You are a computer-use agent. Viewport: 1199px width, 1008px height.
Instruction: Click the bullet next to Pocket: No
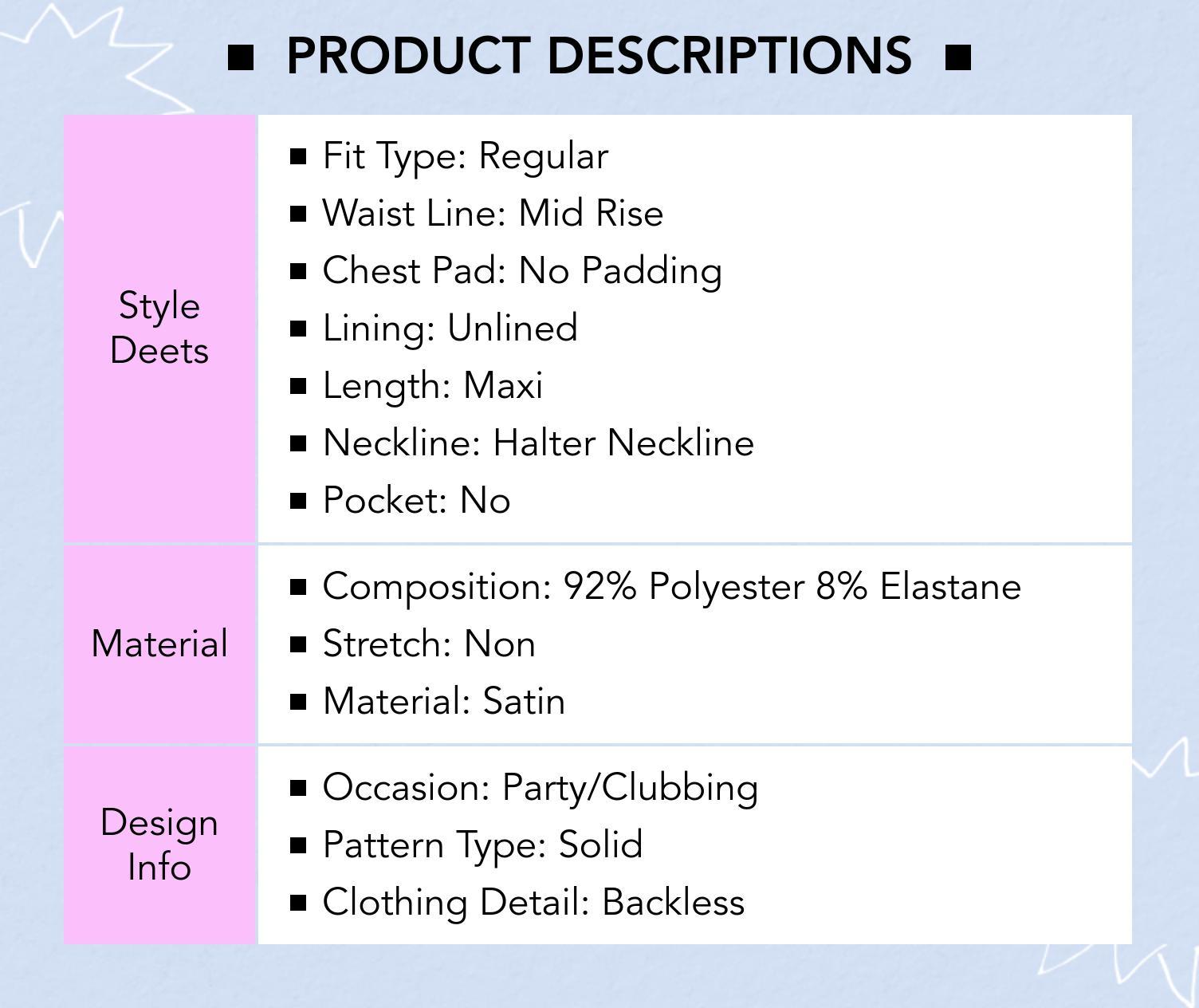coord(299,501)
